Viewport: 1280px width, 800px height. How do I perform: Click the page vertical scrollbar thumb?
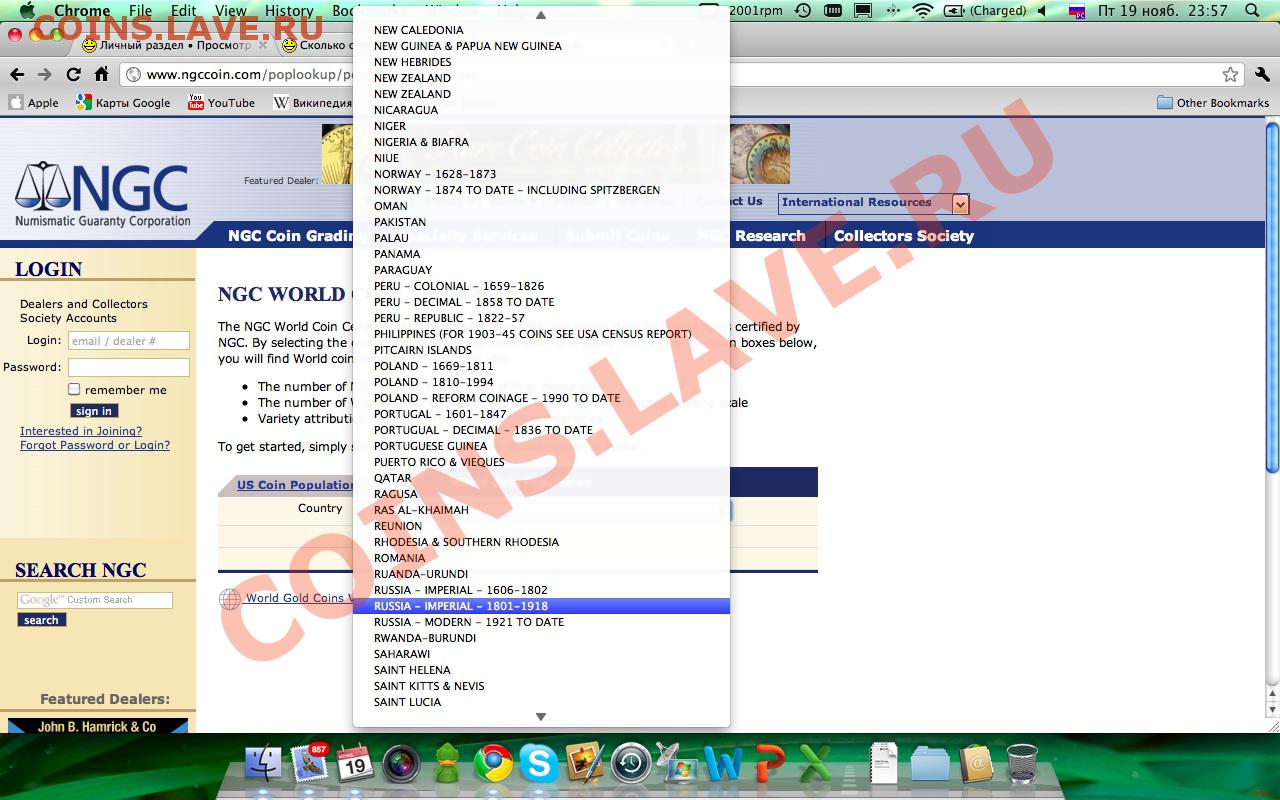(x=1272, y=297)
